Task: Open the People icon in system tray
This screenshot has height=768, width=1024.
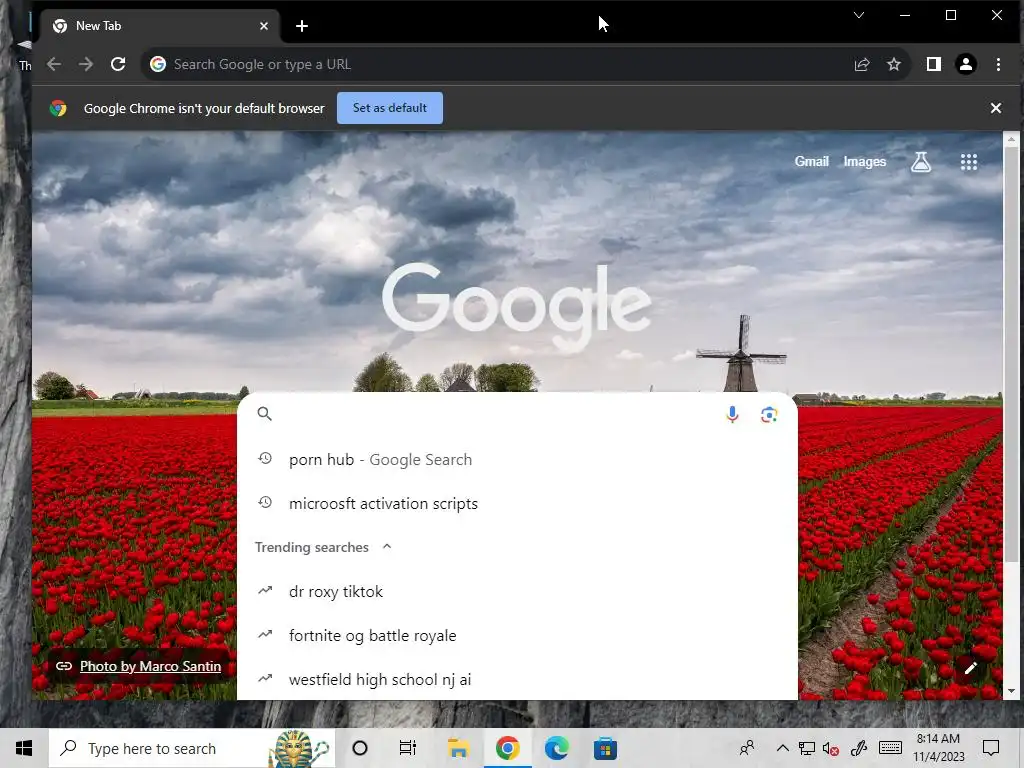Action: click(x=747, y=748)
